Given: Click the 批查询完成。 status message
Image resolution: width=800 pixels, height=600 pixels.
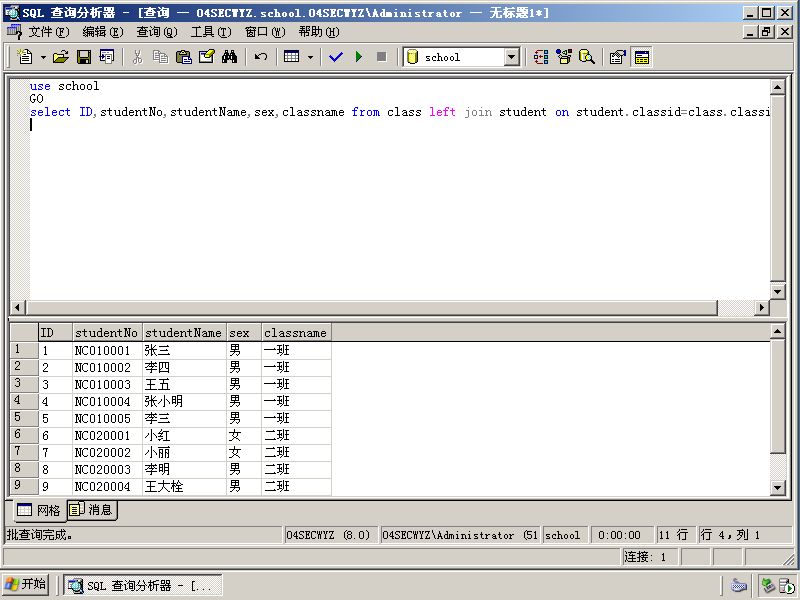Looking at the screenshot, I should pyautogui.click(x=40, y=535).
